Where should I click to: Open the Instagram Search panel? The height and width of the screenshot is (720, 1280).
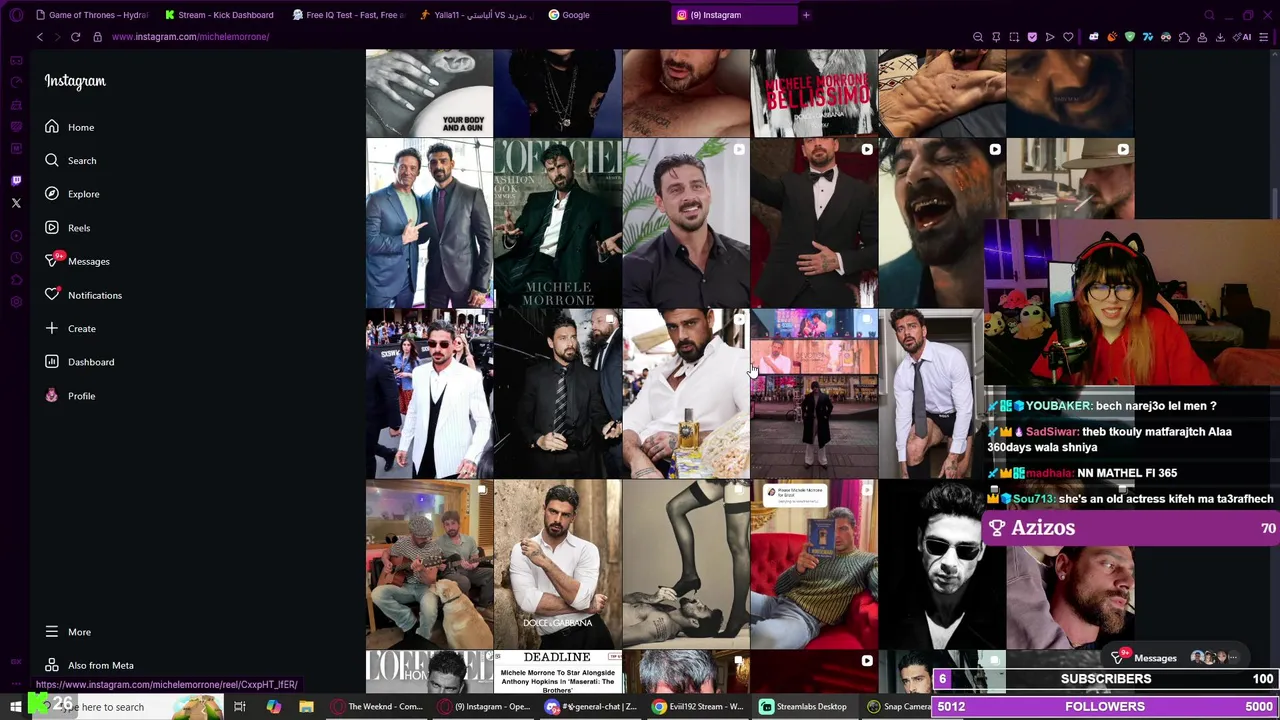click(70, 160)
